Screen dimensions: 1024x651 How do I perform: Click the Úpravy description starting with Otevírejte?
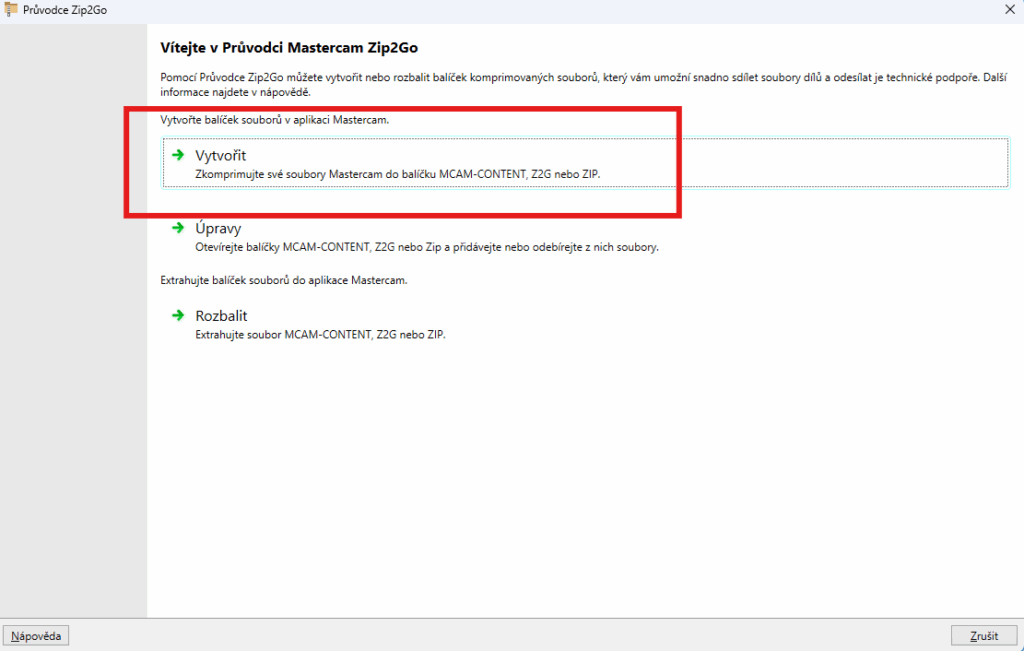tap(426, 247)
